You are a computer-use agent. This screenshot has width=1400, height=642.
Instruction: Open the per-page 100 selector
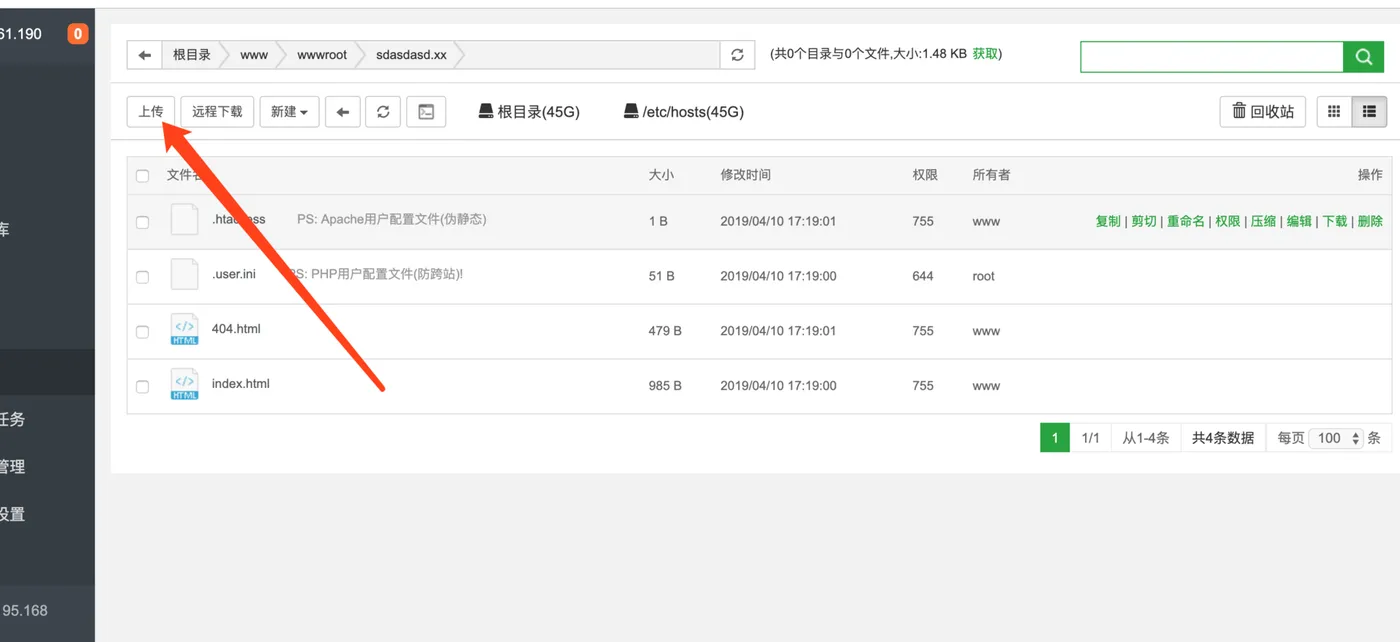tap(1335, 438)
